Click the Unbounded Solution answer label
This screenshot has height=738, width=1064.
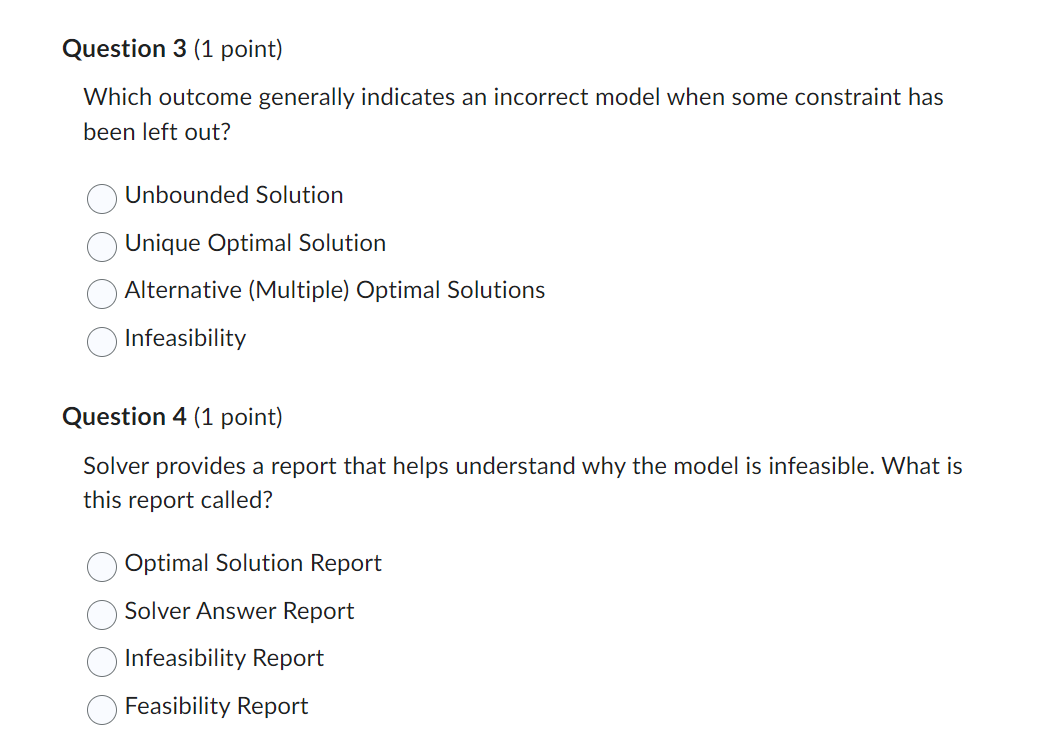233,195
